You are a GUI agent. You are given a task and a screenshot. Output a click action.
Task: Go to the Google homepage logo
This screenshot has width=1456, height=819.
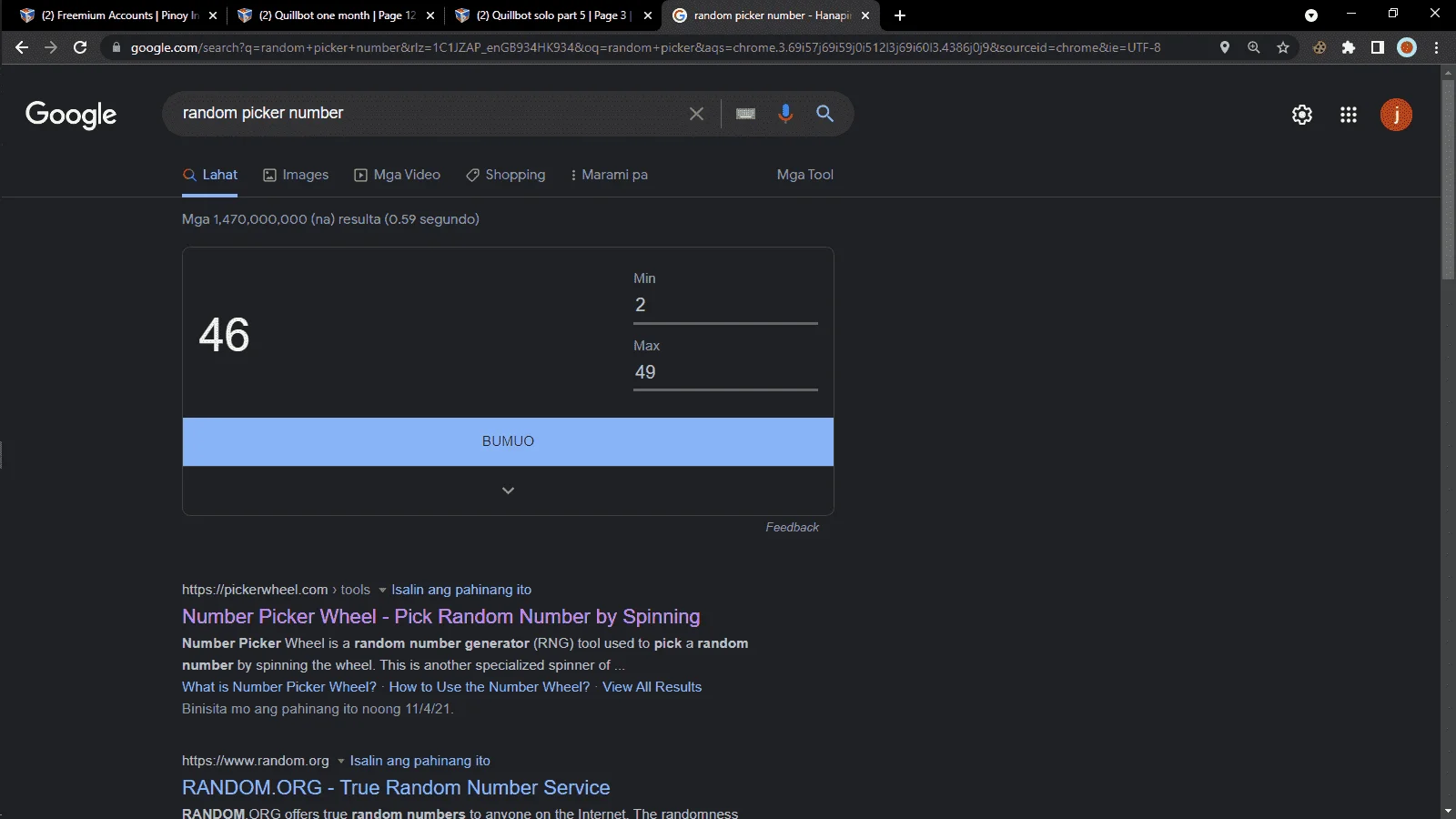[71, 115]
